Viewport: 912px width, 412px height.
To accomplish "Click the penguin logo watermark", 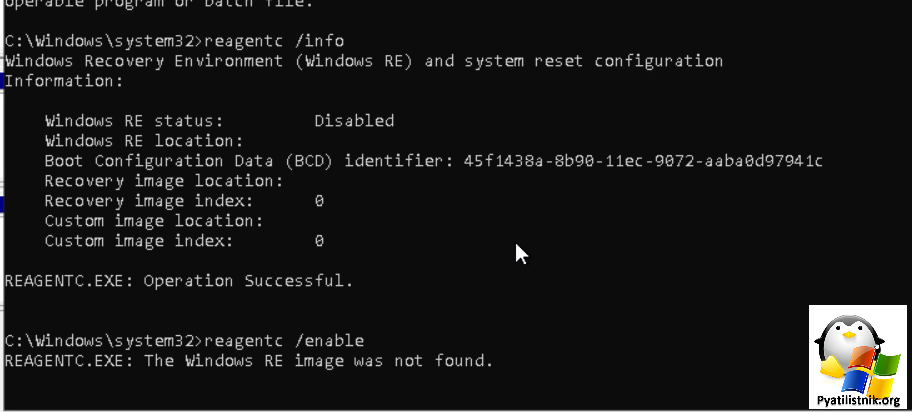I will tap(857, 357).
